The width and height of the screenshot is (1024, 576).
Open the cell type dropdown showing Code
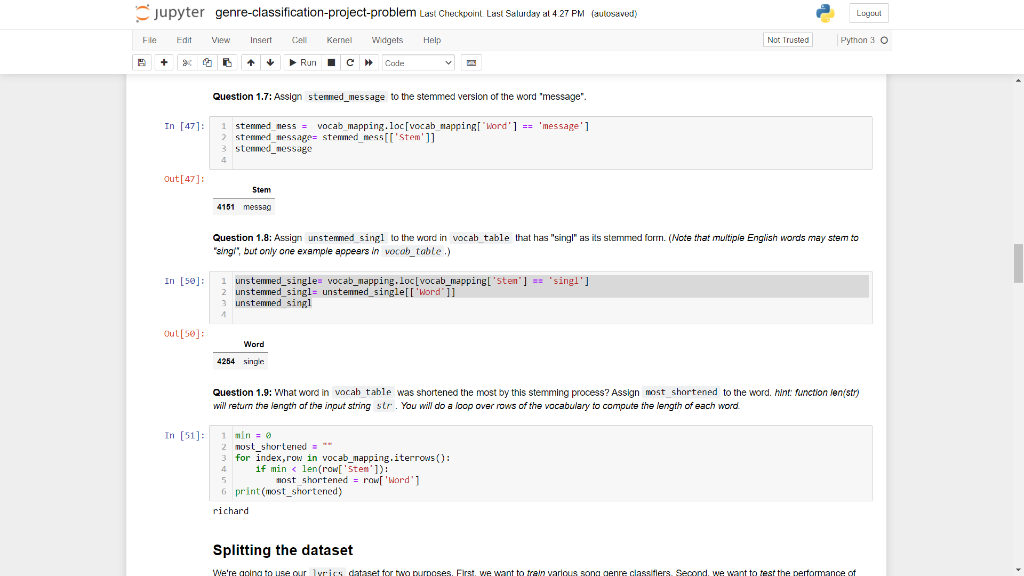click(x=418, y=62)
